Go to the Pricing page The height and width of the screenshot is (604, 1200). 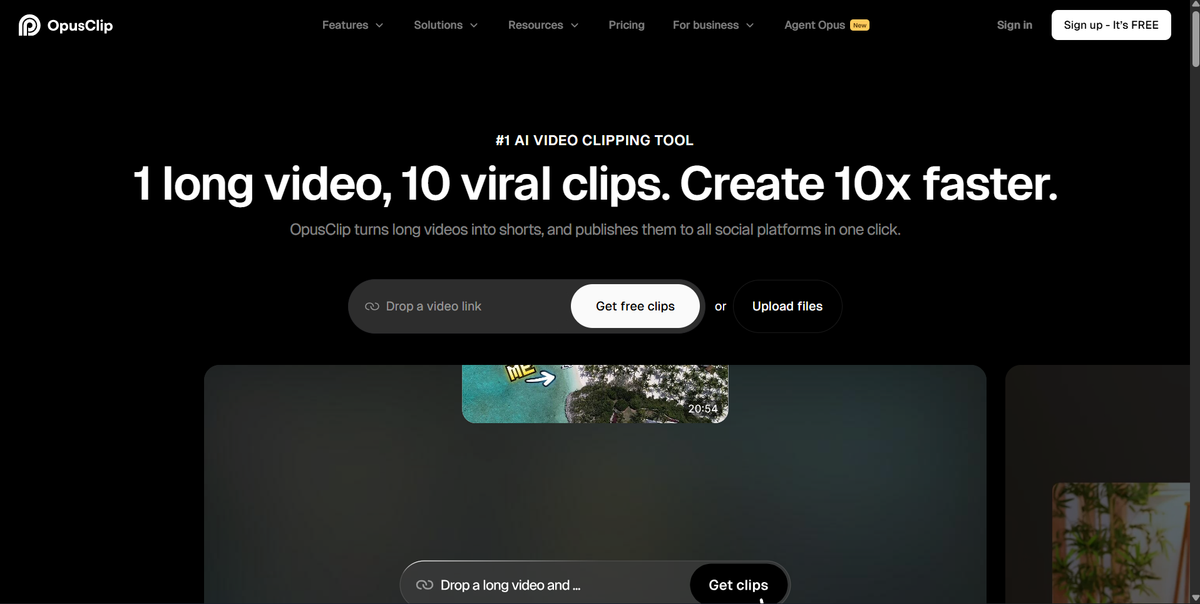click(x=626, y=25)
